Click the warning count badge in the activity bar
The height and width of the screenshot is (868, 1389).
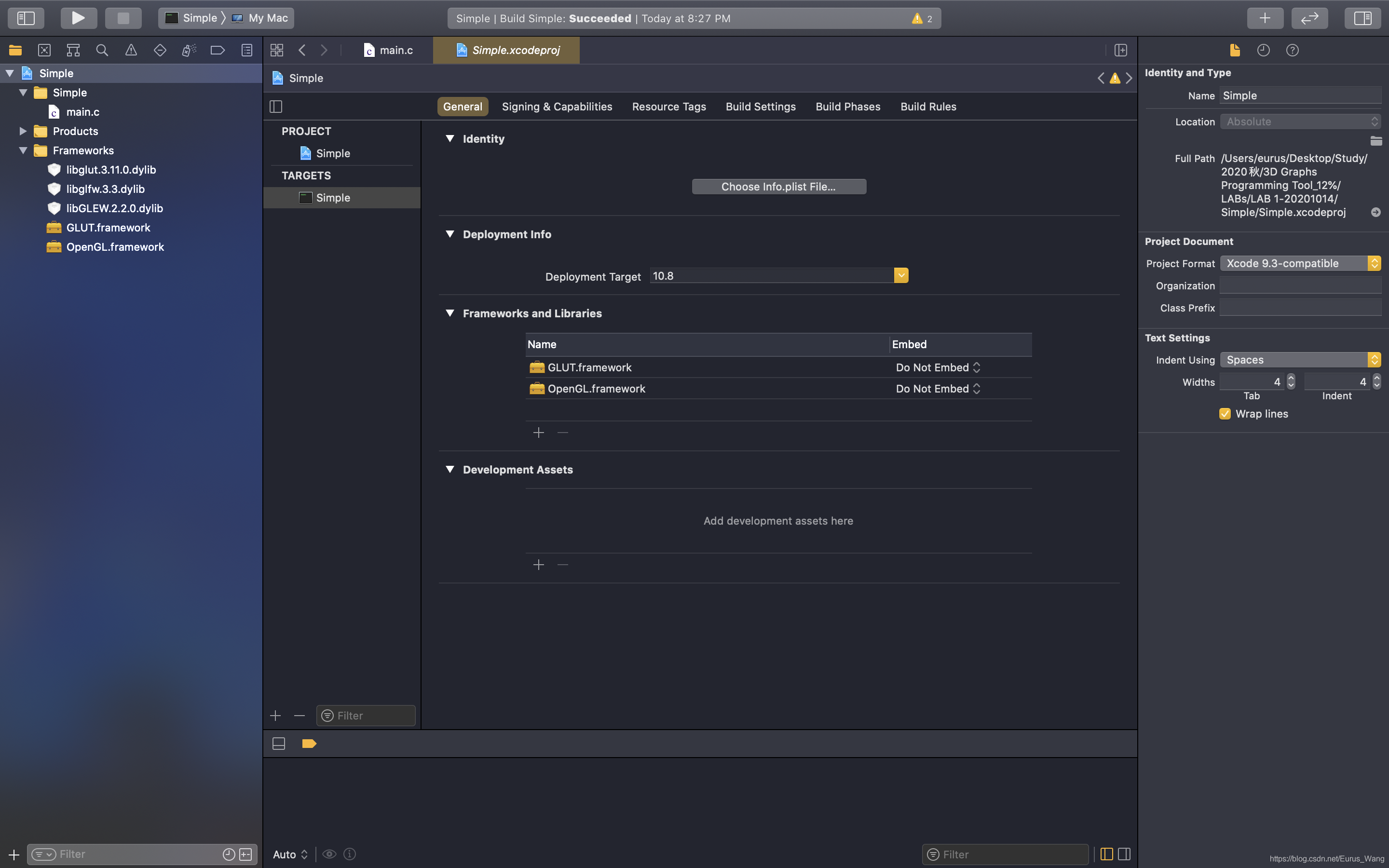pos(922,18)
